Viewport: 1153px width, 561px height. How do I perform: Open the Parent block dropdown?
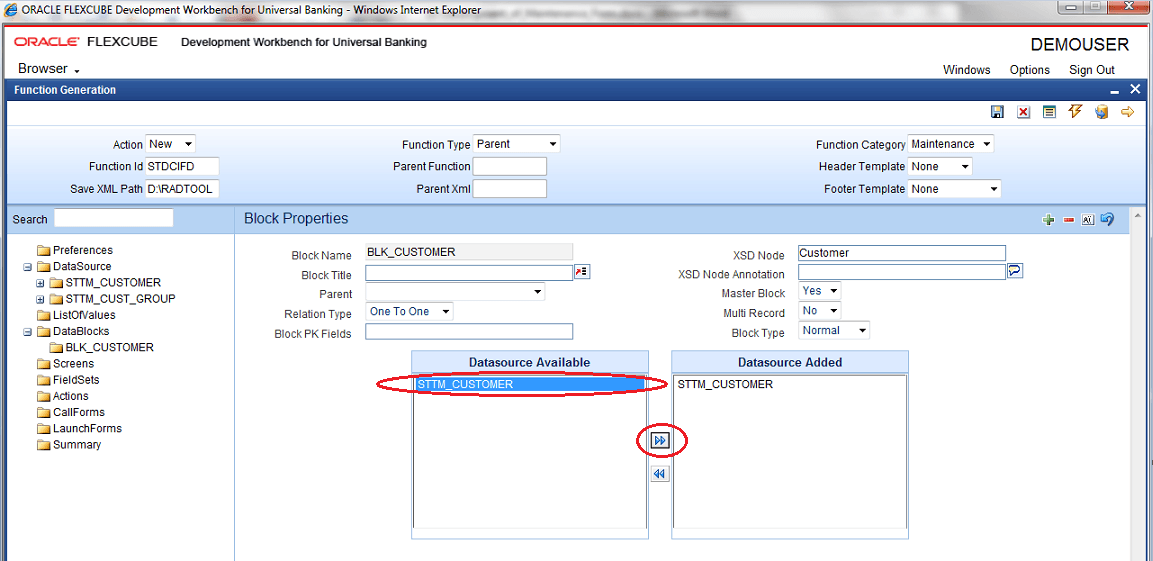(x=455, y=293)
